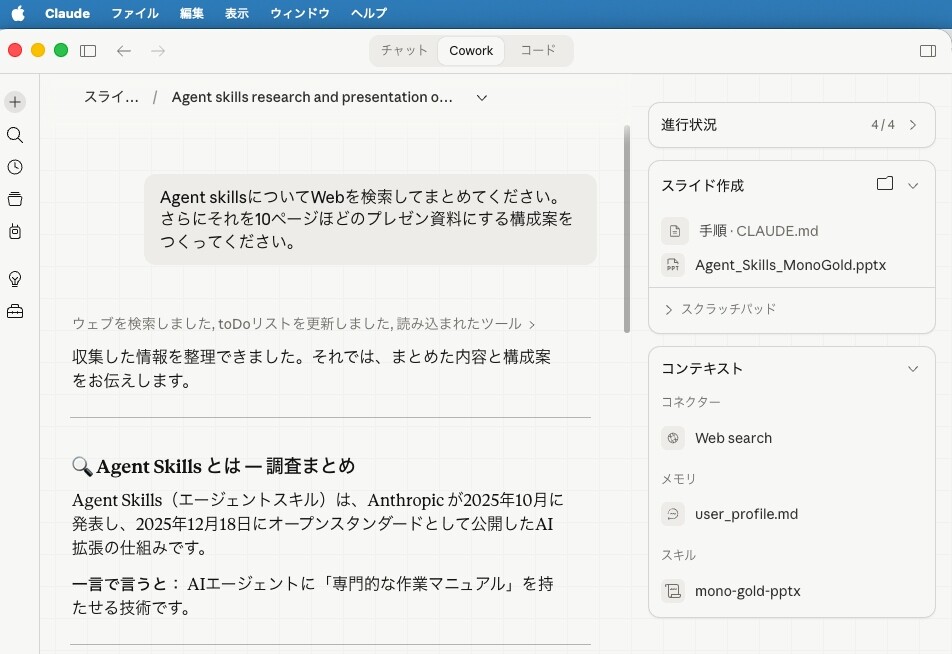Click the 進行状況 label
The height and width of the screenshot is (654, 952).
(x=689, y=125)
